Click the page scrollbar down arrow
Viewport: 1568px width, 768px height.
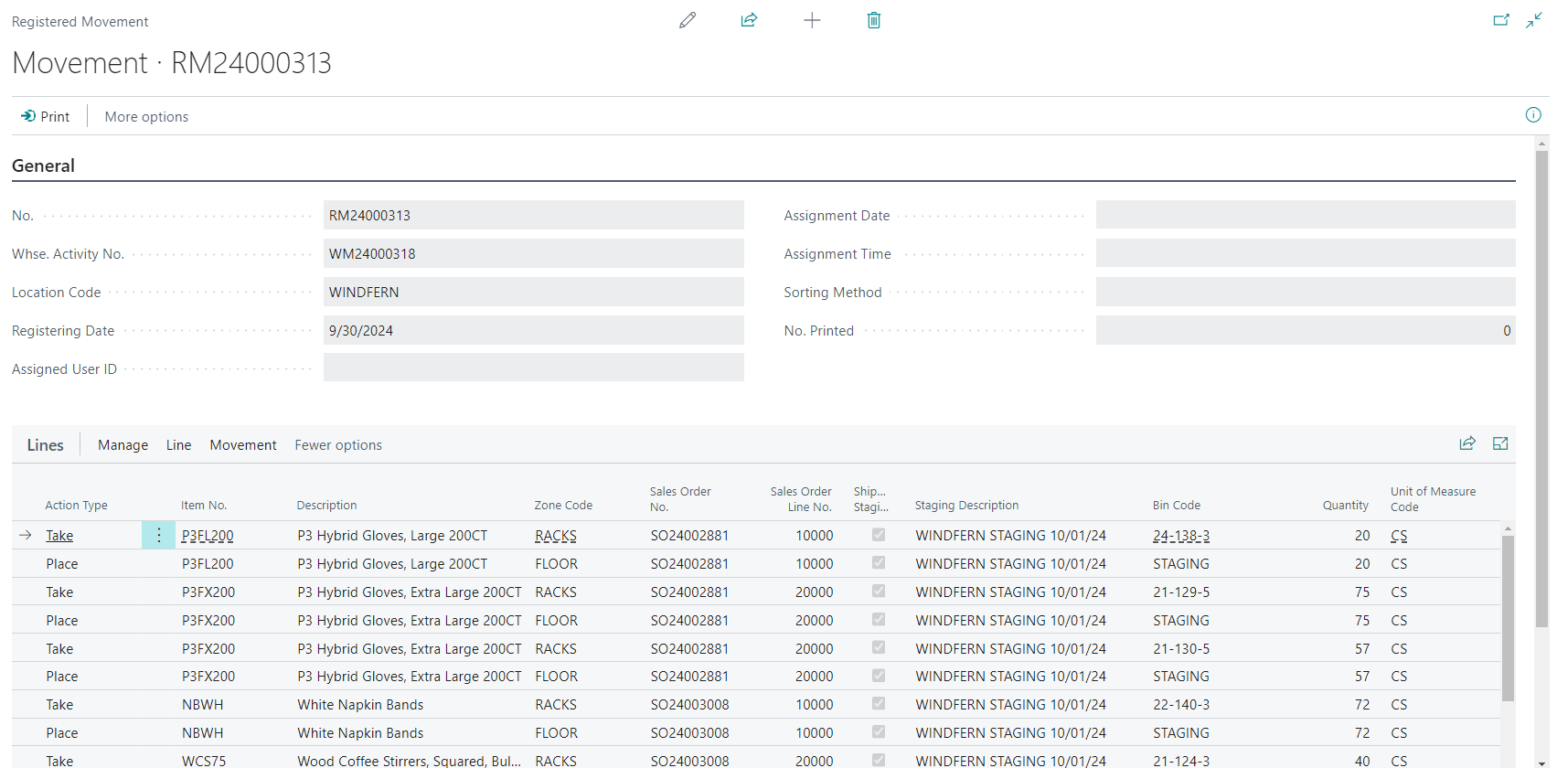point(1542,762)
